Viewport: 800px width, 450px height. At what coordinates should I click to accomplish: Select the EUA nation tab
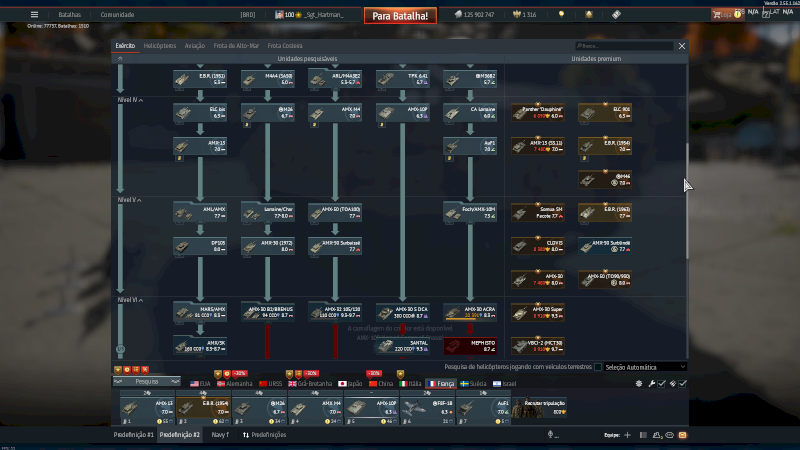click(x=200, y=384)
